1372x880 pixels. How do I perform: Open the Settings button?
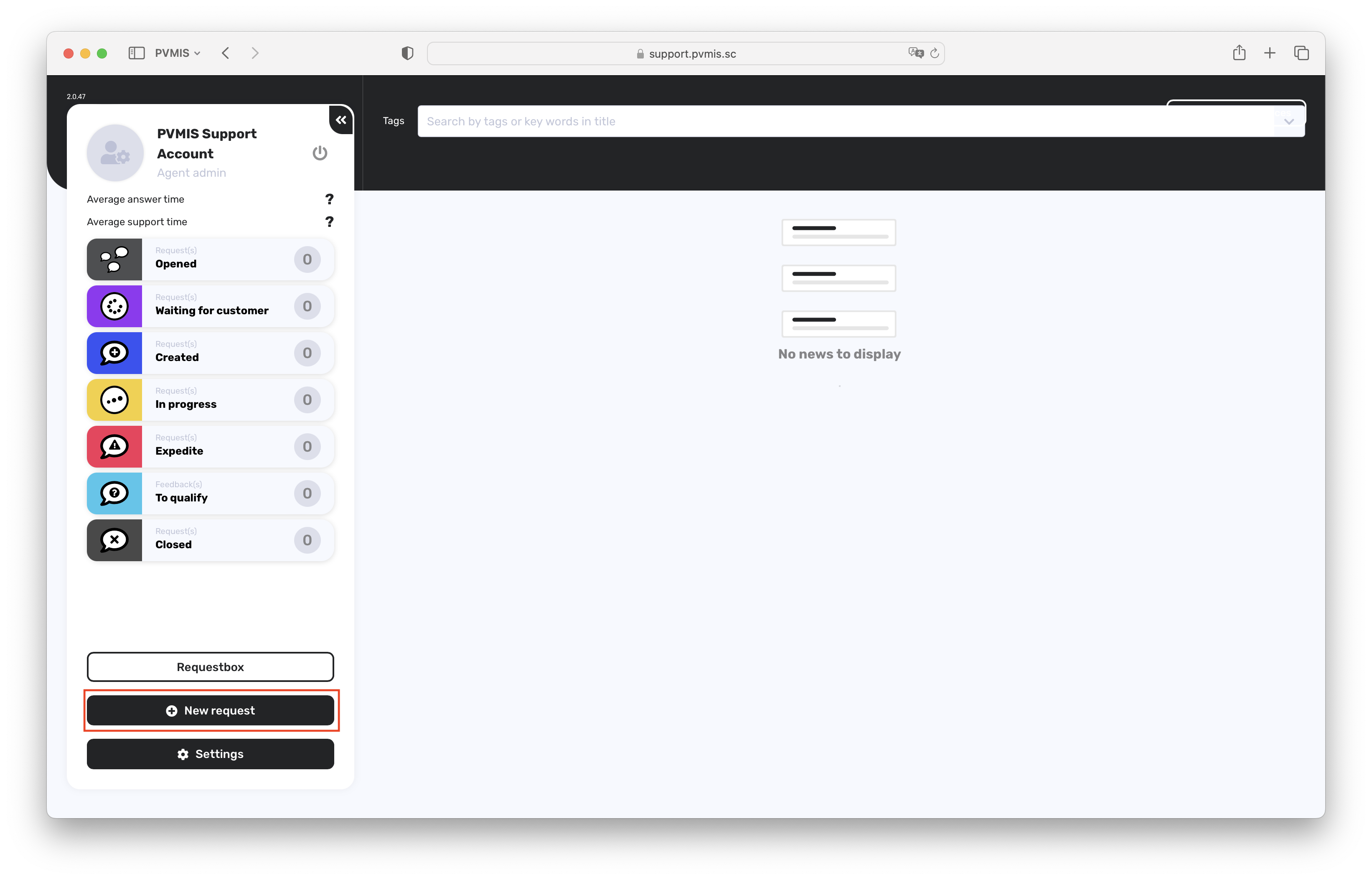pyautogui.click(x=210, y=754)
